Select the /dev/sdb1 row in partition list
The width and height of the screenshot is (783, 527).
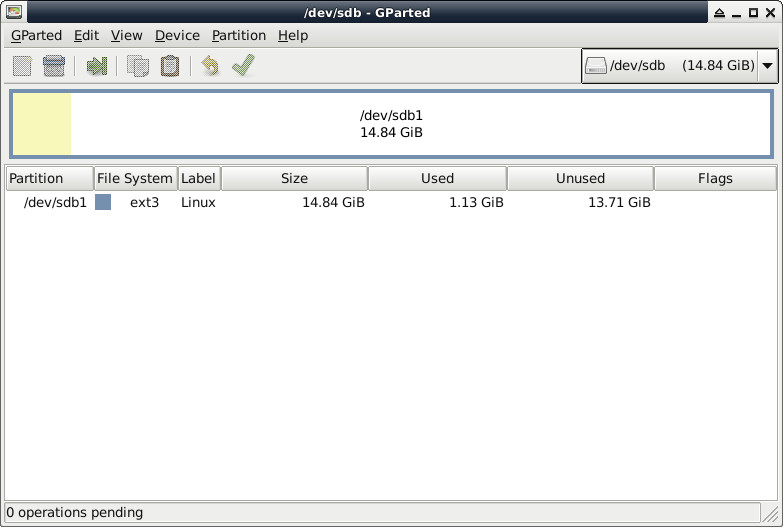click(x=392, y=202)
